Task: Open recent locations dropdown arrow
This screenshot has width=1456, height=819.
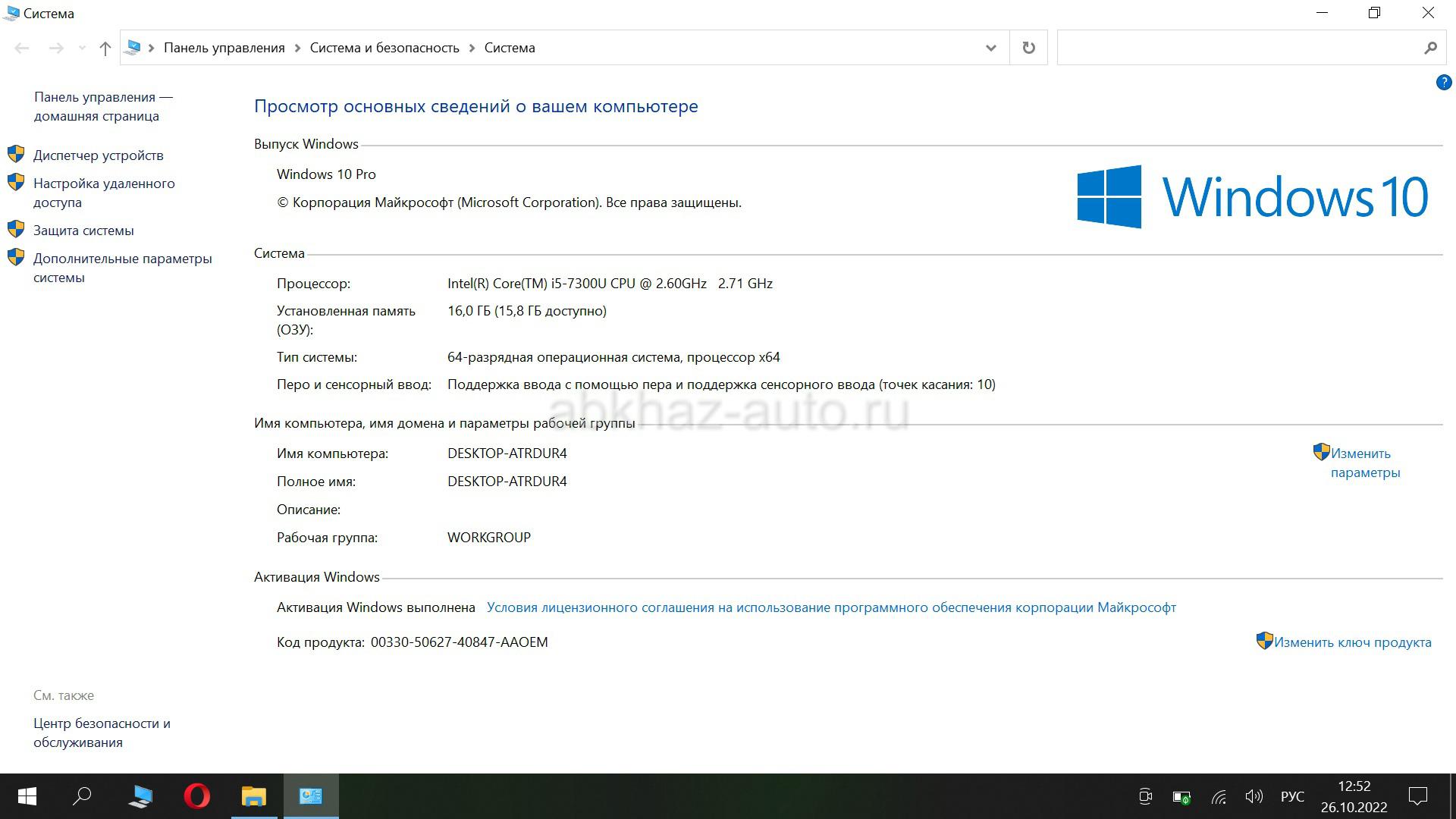Action: [82, 48]
